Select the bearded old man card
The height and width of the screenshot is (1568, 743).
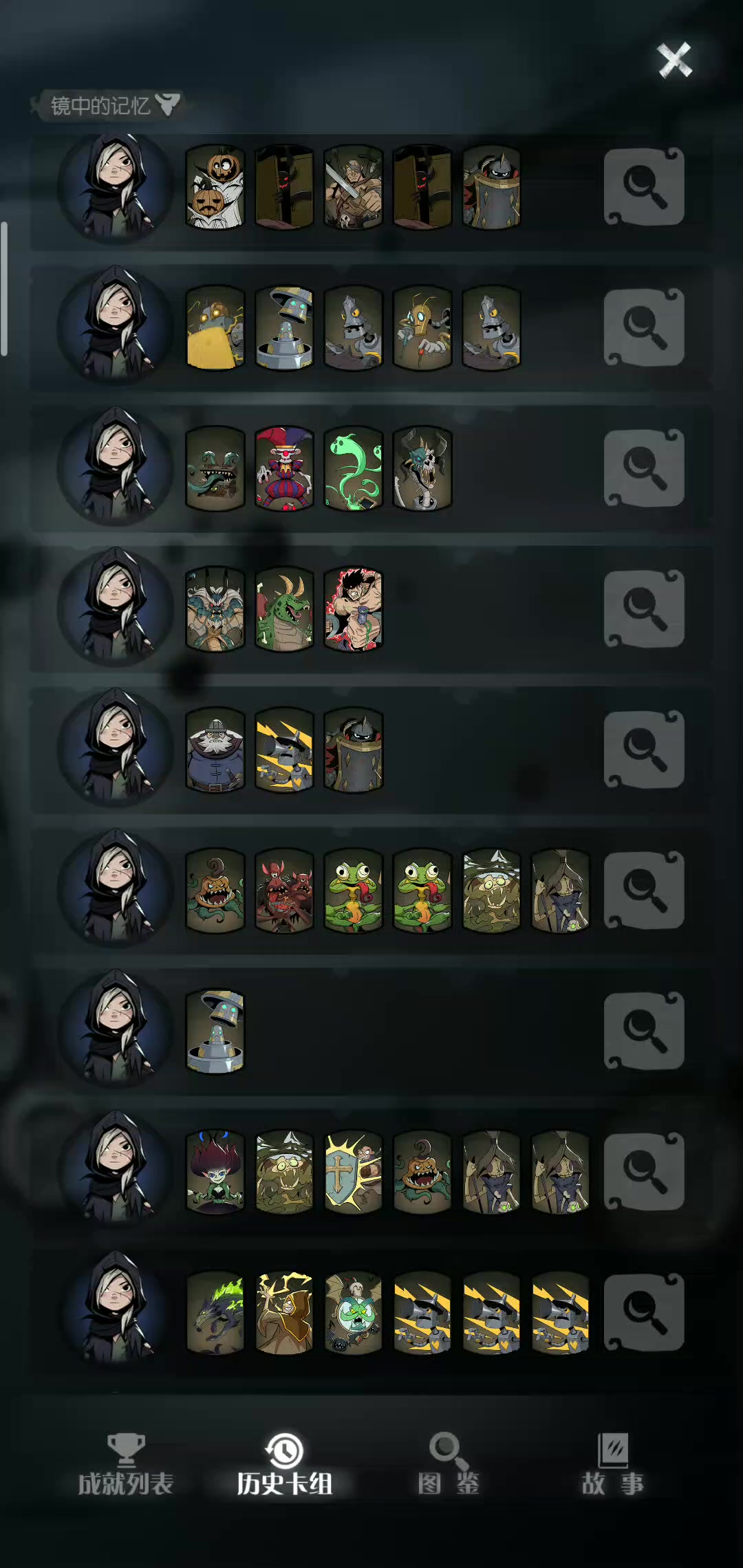pyautogui.click(x=215, y=750)
